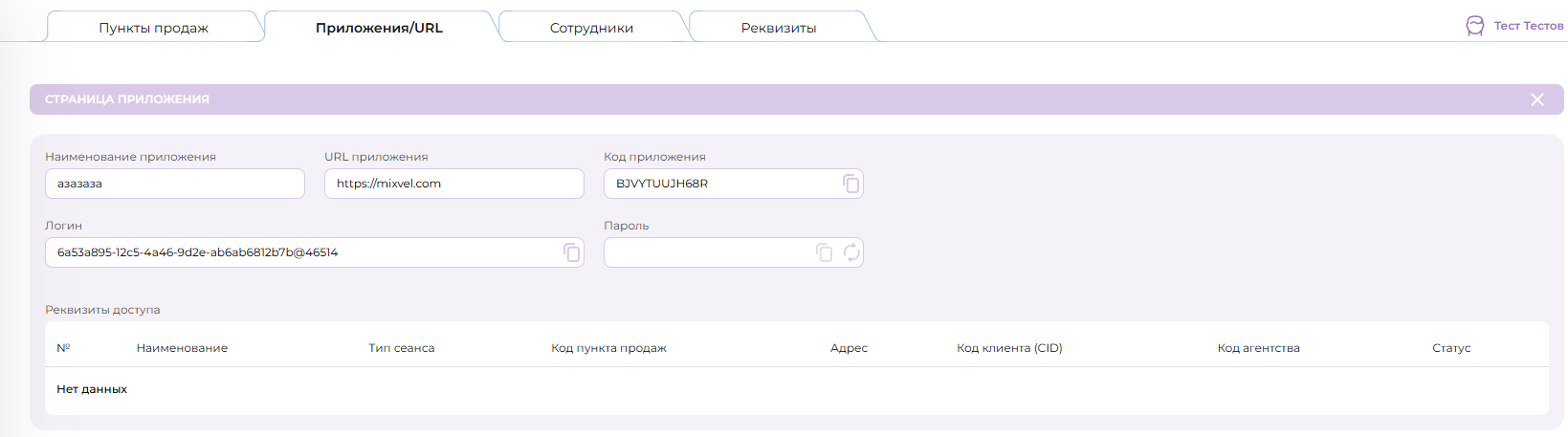Go to the Реквизиты tab

point(778,28)
